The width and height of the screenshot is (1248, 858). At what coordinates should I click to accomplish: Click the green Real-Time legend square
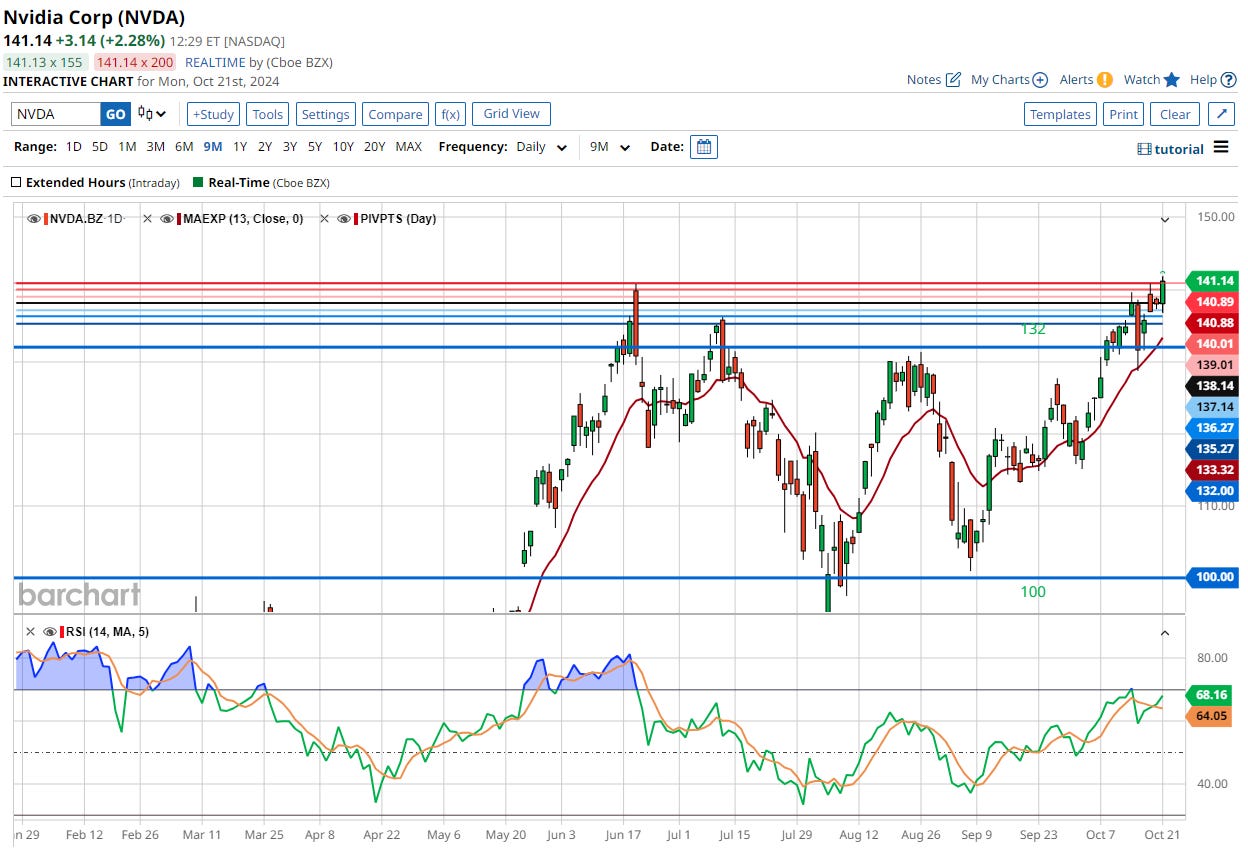tap(198, 183)
